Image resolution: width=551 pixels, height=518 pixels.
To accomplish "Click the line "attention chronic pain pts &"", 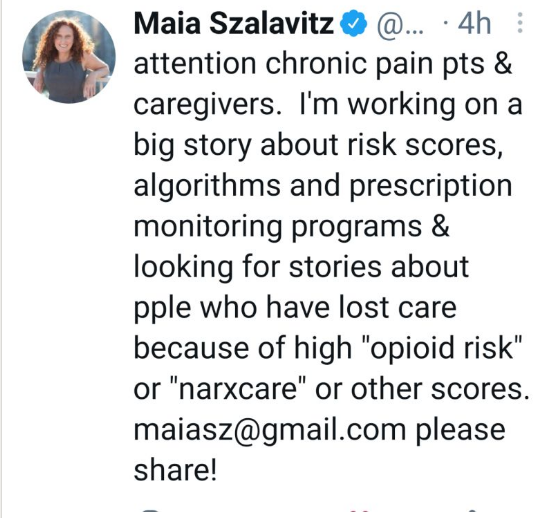I will coord(323,65).
